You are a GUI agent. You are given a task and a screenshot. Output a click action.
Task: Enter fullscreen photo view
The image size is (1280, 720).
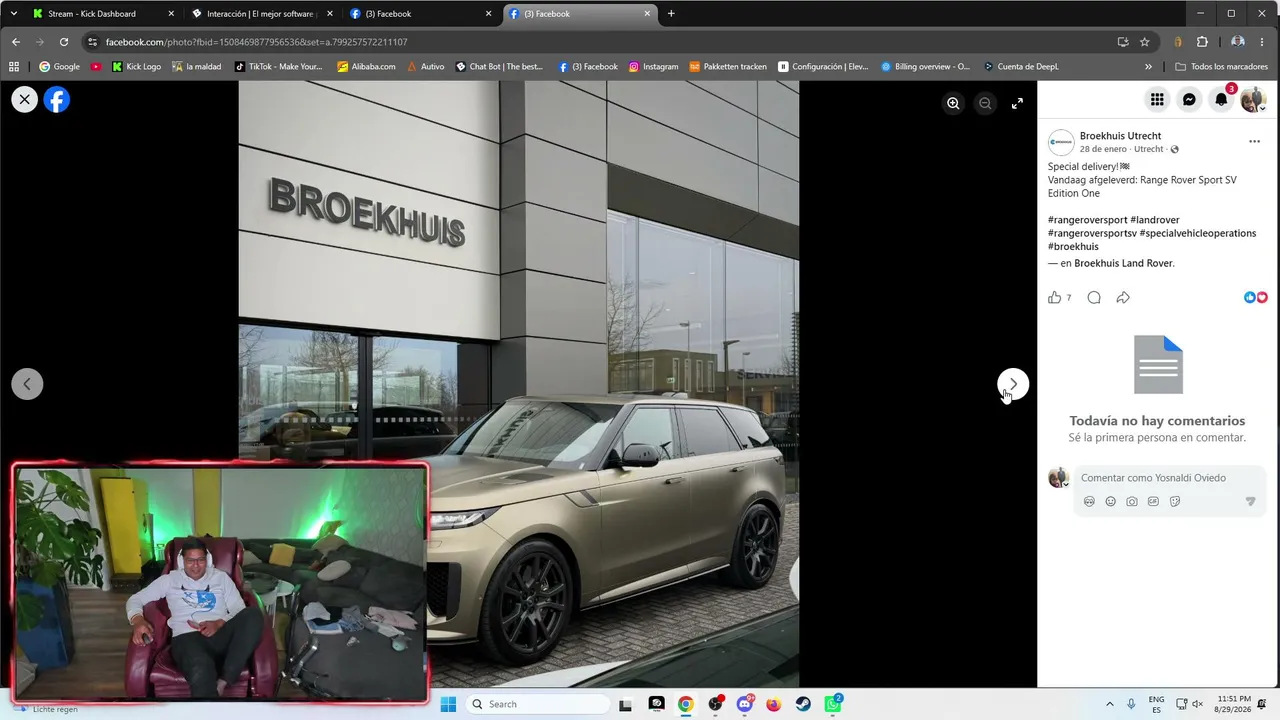coord(1017,103)
